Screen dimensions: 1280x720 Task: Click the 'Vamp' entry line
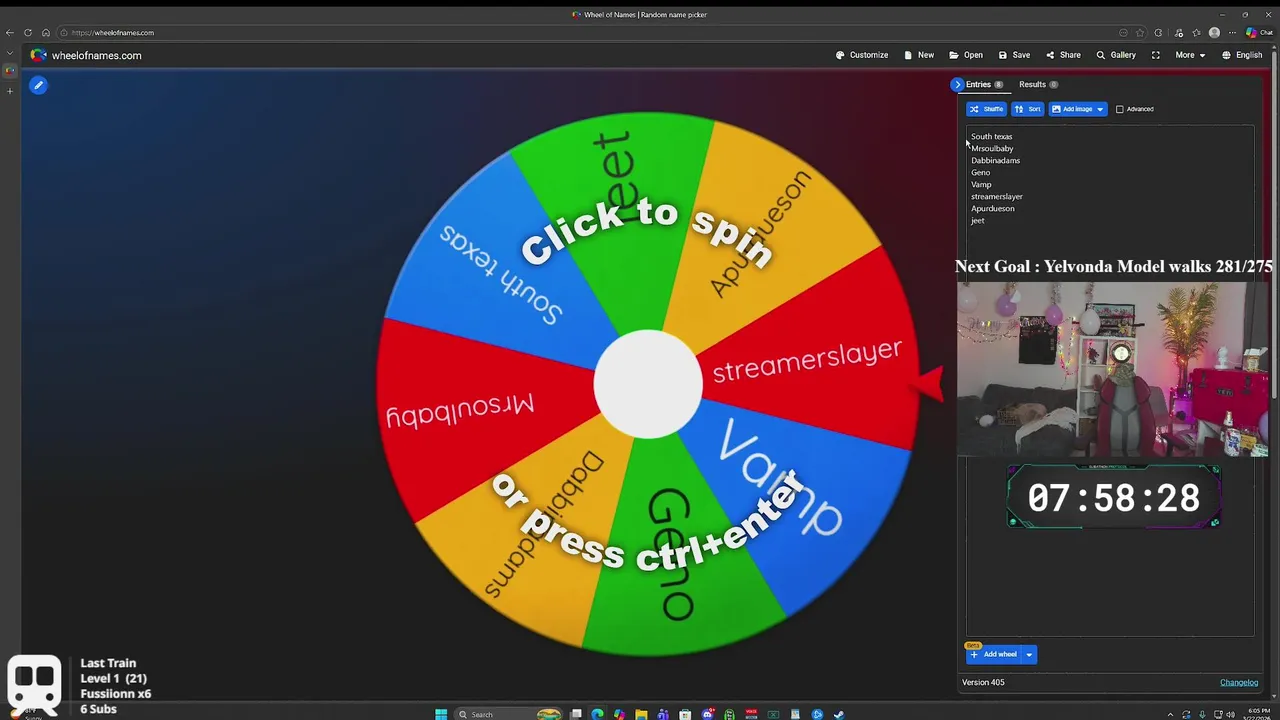[981, 184]
